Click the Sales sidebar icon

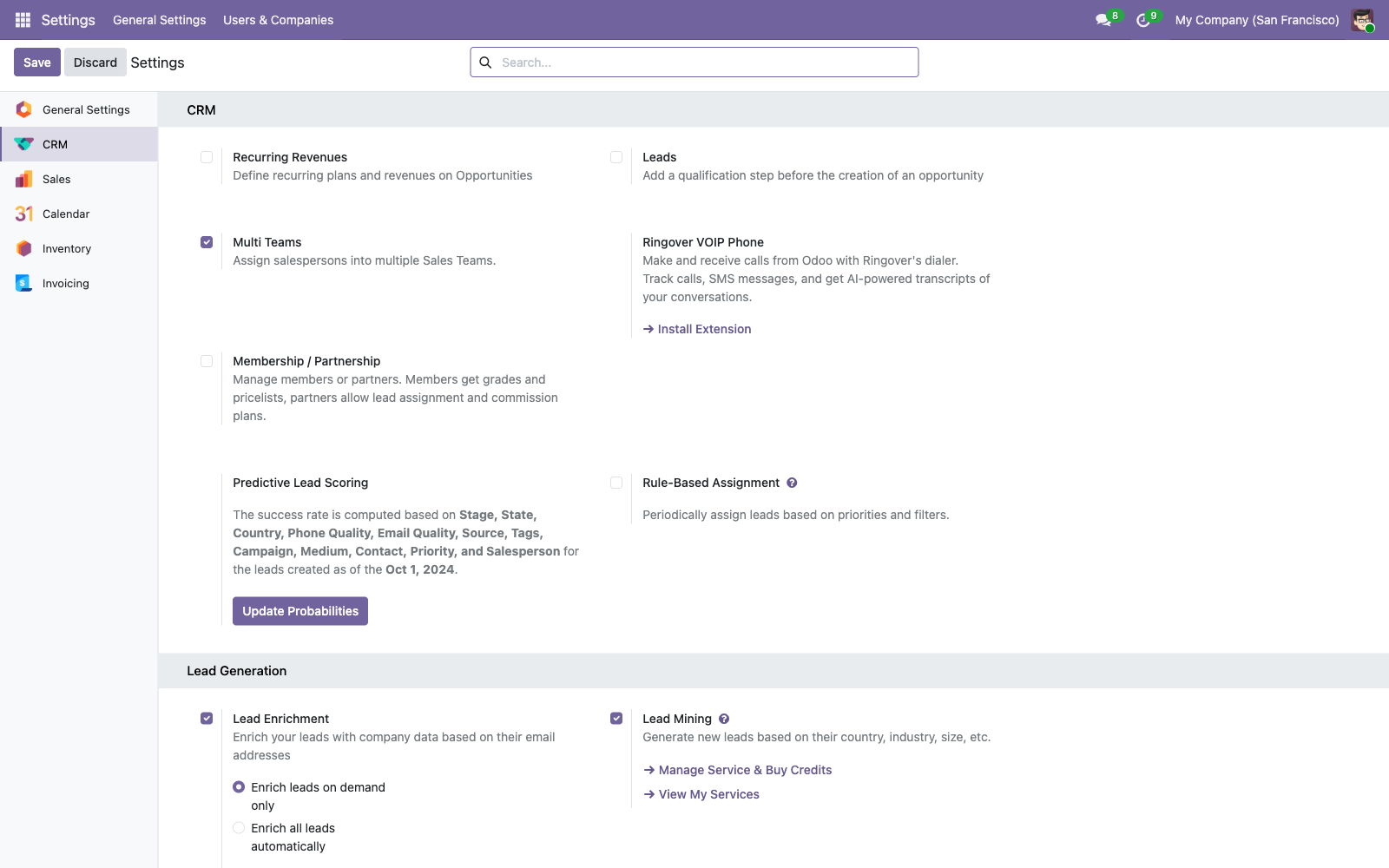coord(24,179)
